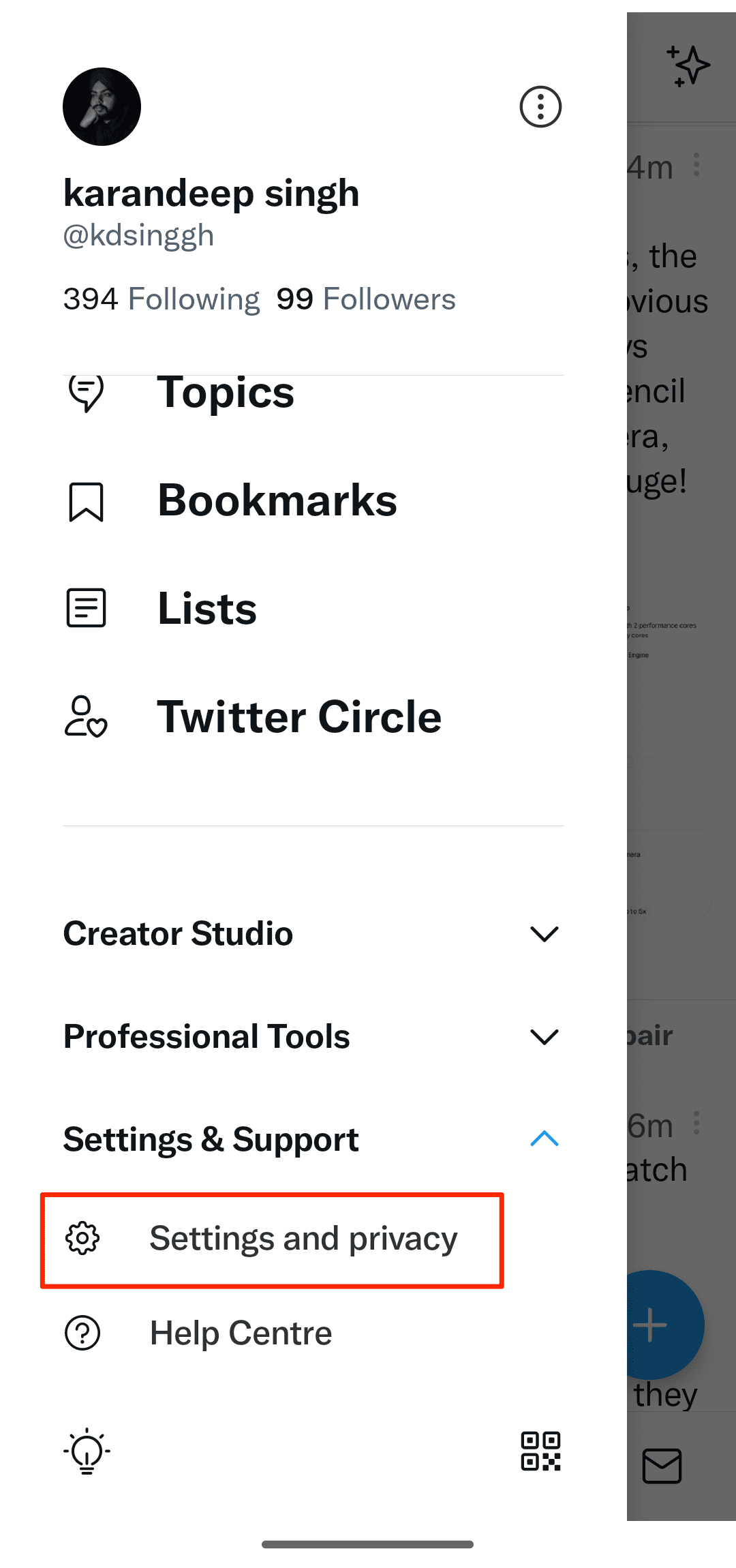Open the accounts three-dot menu icon
This screenshot has width=736, height=1568.
(x=540, y=107)
